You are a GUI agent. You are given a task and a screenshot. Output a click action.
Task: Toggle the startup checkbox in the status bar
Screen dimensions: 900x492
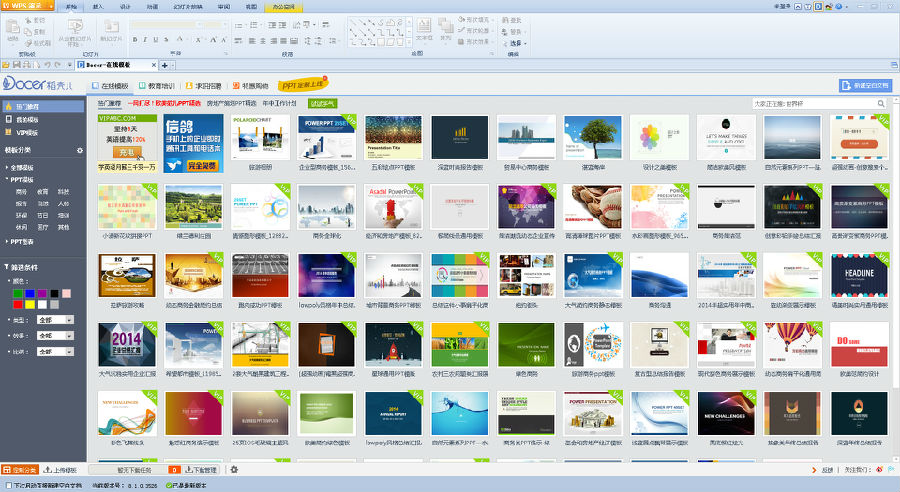click(9, 486)
